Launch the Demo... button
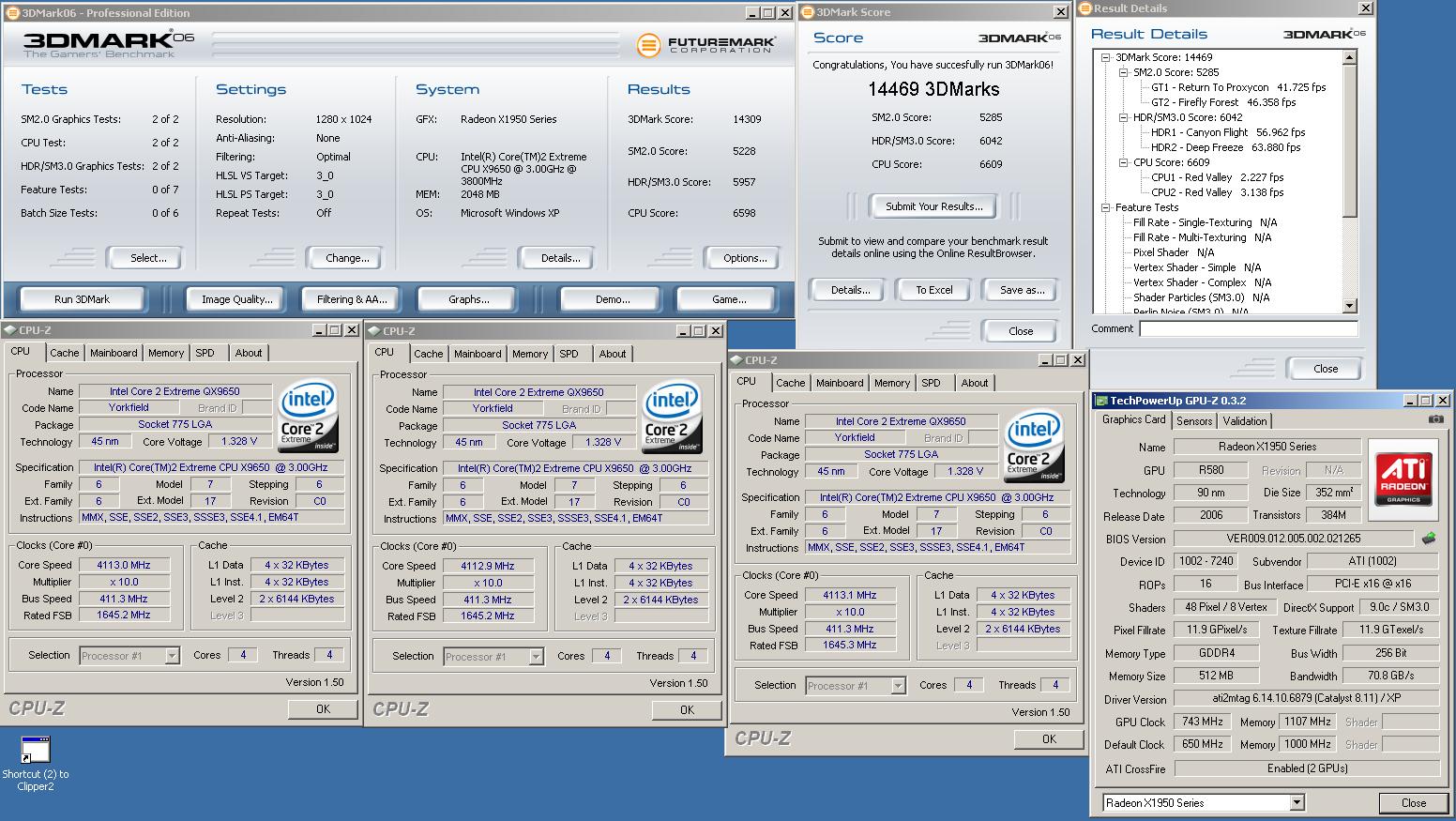This screenshot has width=1456, height=821. [613, 299]
